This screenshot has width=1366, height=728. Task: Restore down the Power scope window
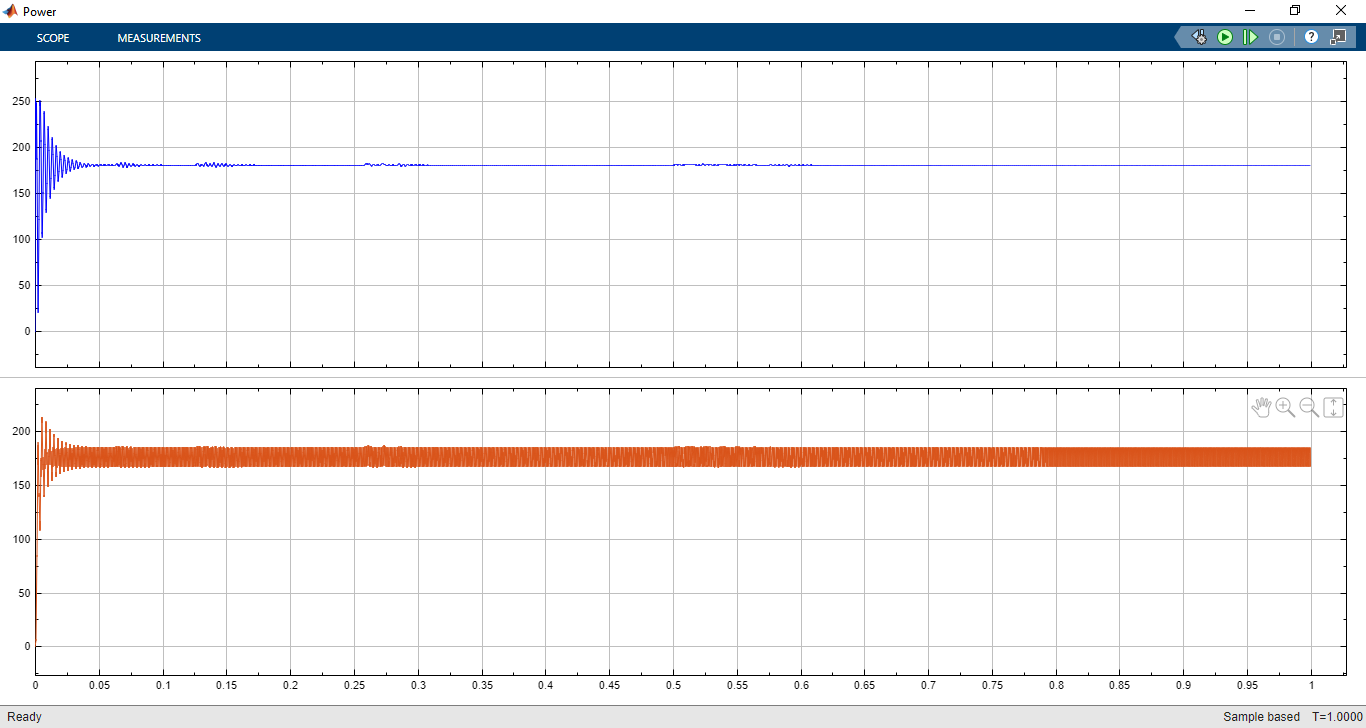[1295, 11]
